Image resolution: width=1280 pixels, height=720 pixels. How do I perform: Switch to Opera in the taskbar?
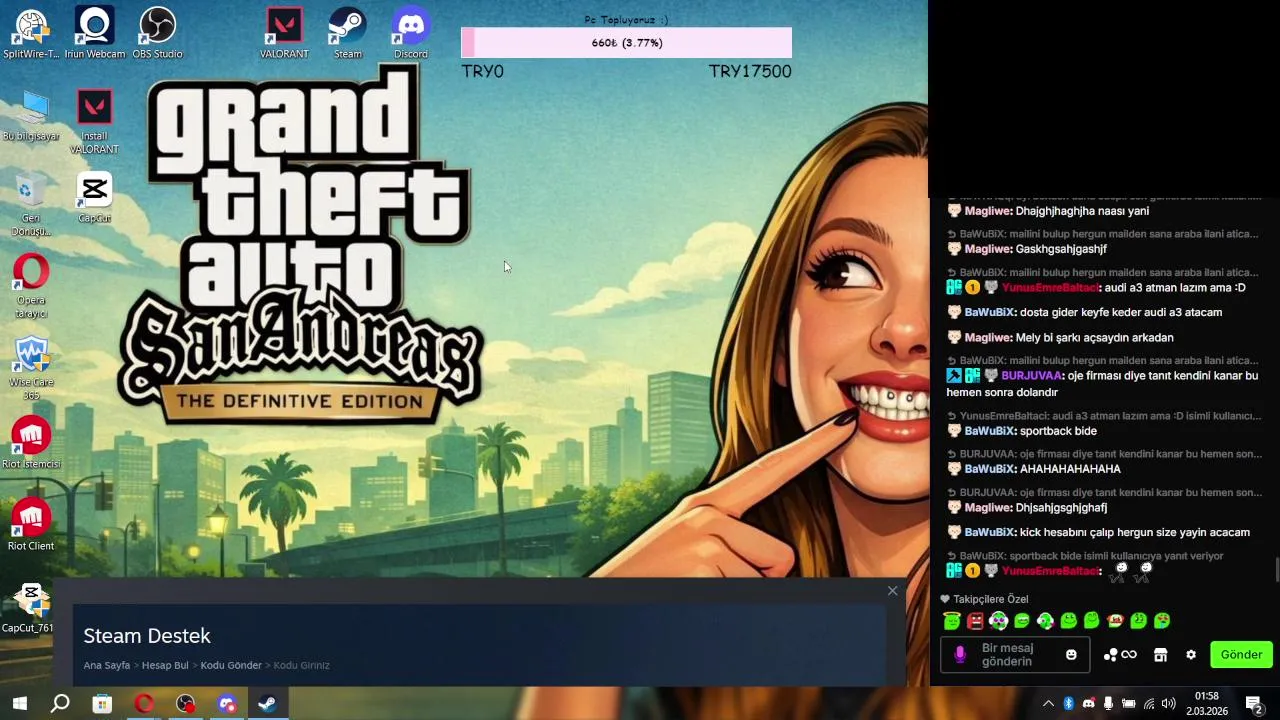(x=144, y=704)
